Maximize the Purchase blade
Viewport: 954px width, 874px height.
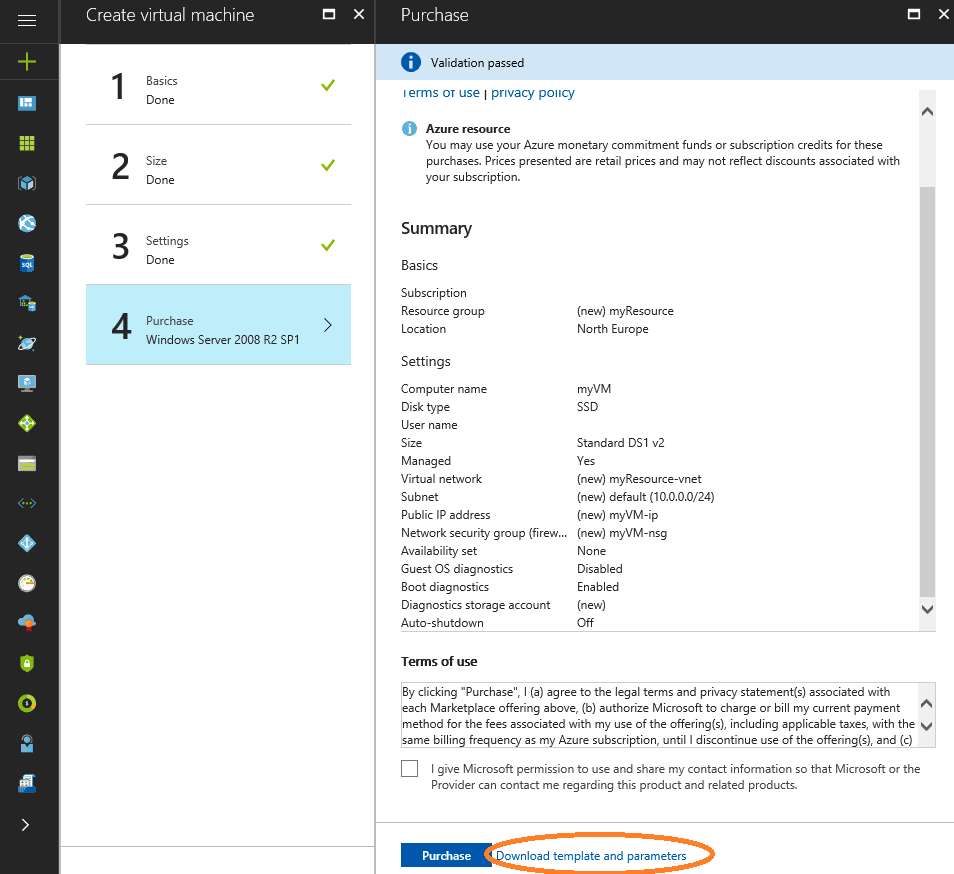click(x=913, y=14)
